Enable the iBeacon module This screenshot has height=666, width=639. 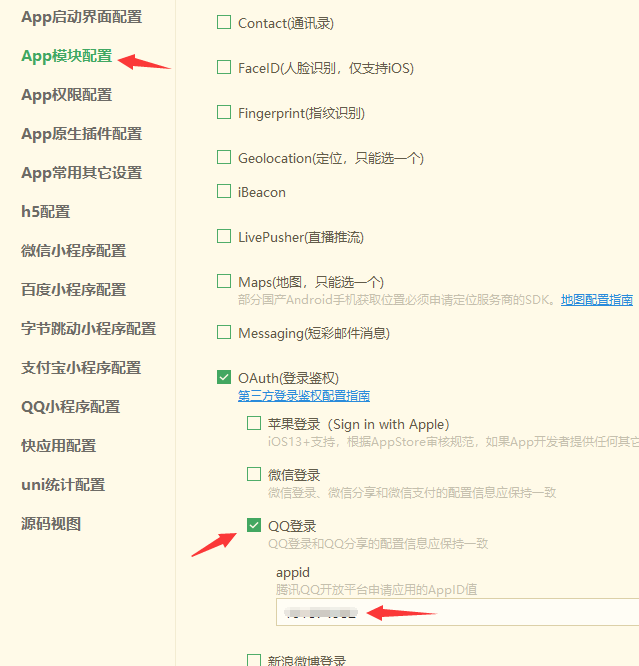(224, 192)
